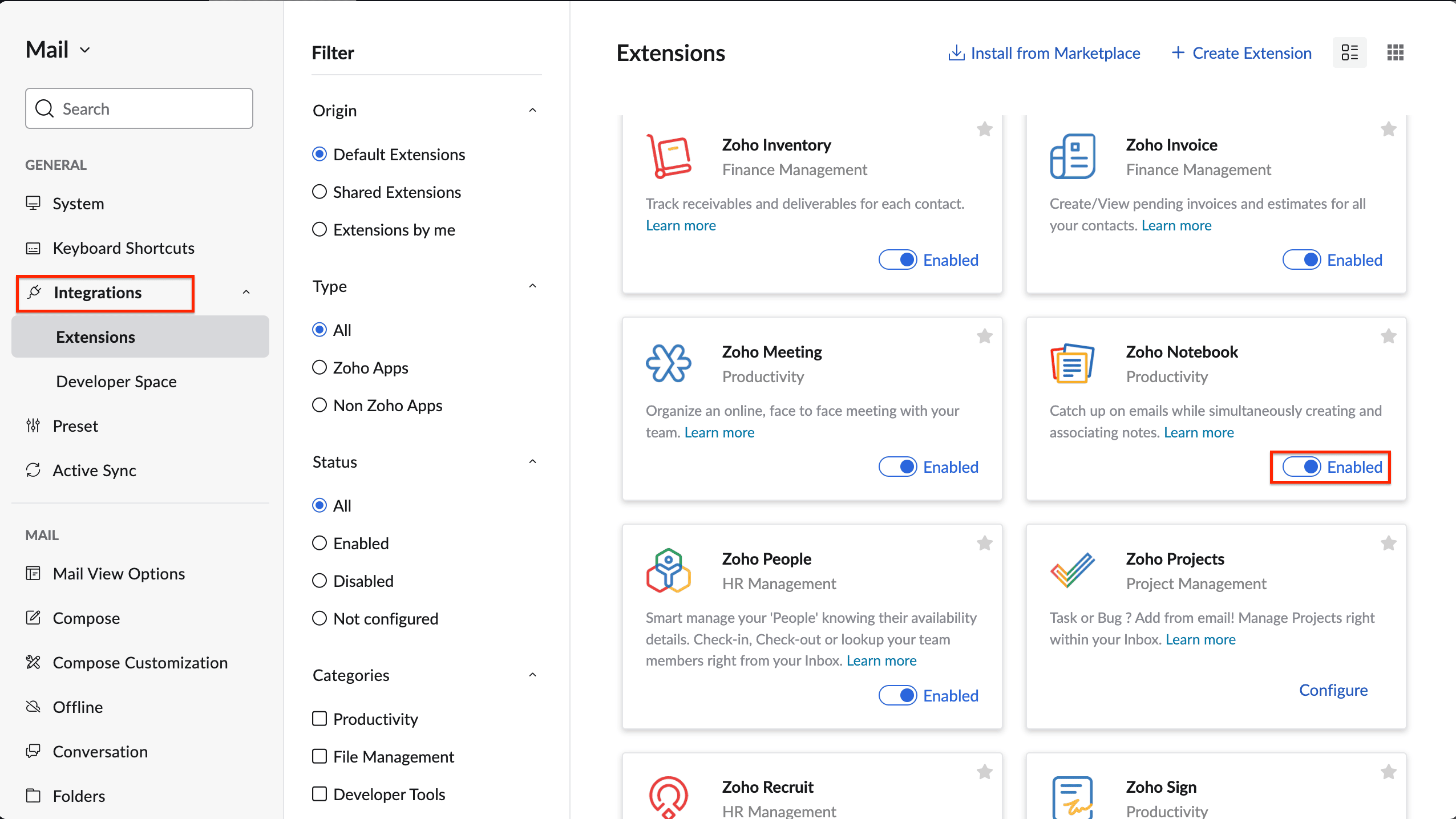
Task: Disable the Zoho Invoice toggle
Action: [x=1301, y=260]
